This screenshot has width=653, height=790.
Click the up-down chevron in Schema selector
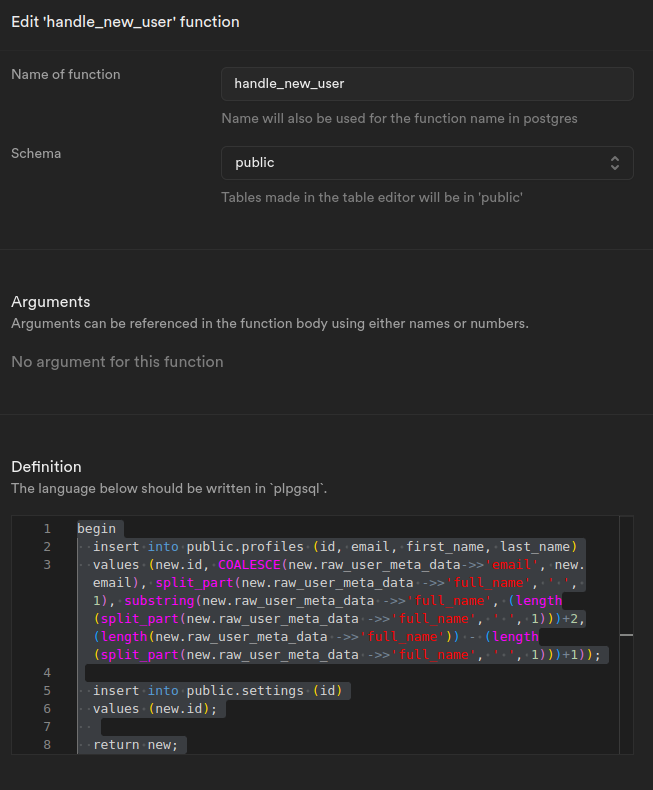point(615,163)
